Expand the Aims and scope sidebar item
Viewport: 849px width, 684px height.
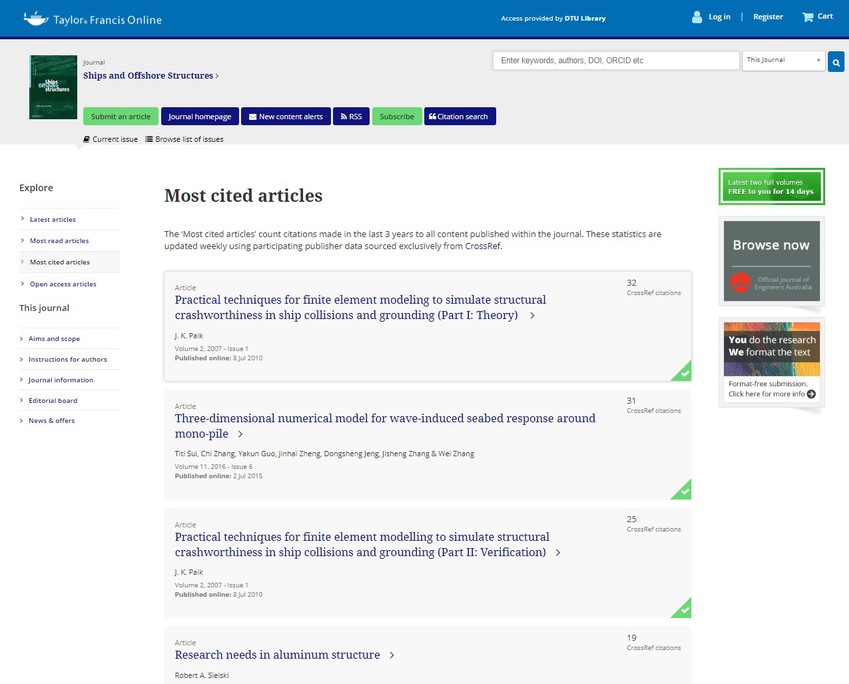[x=55, y=339]
